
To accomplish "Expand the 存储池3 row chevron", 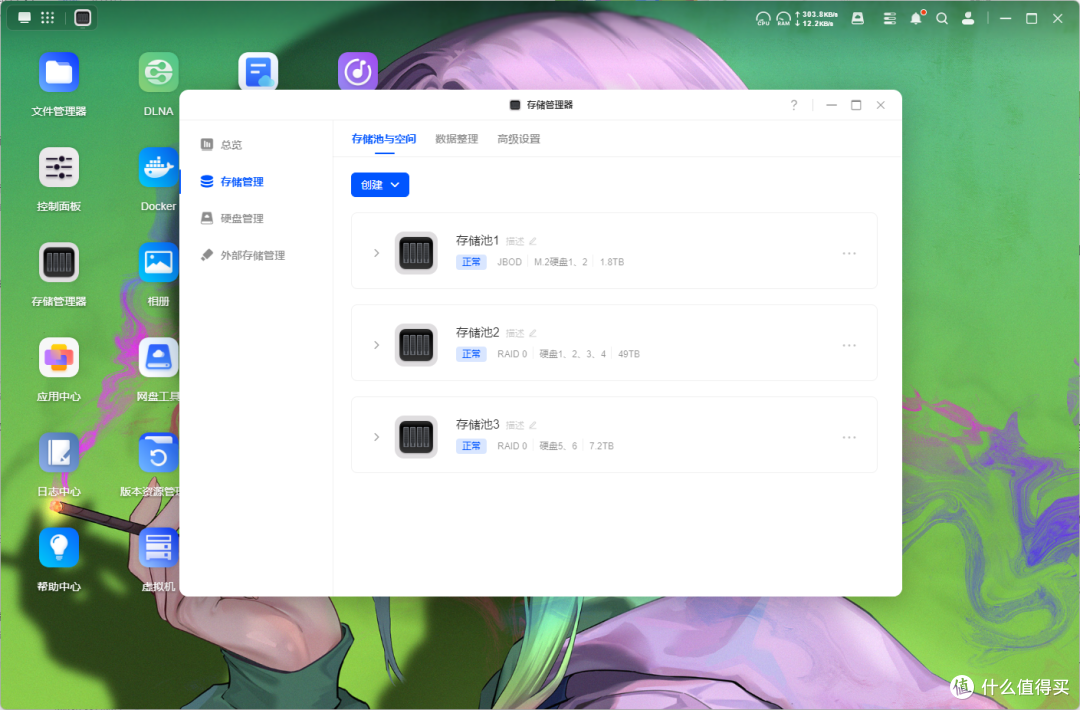I will point(376,437).
